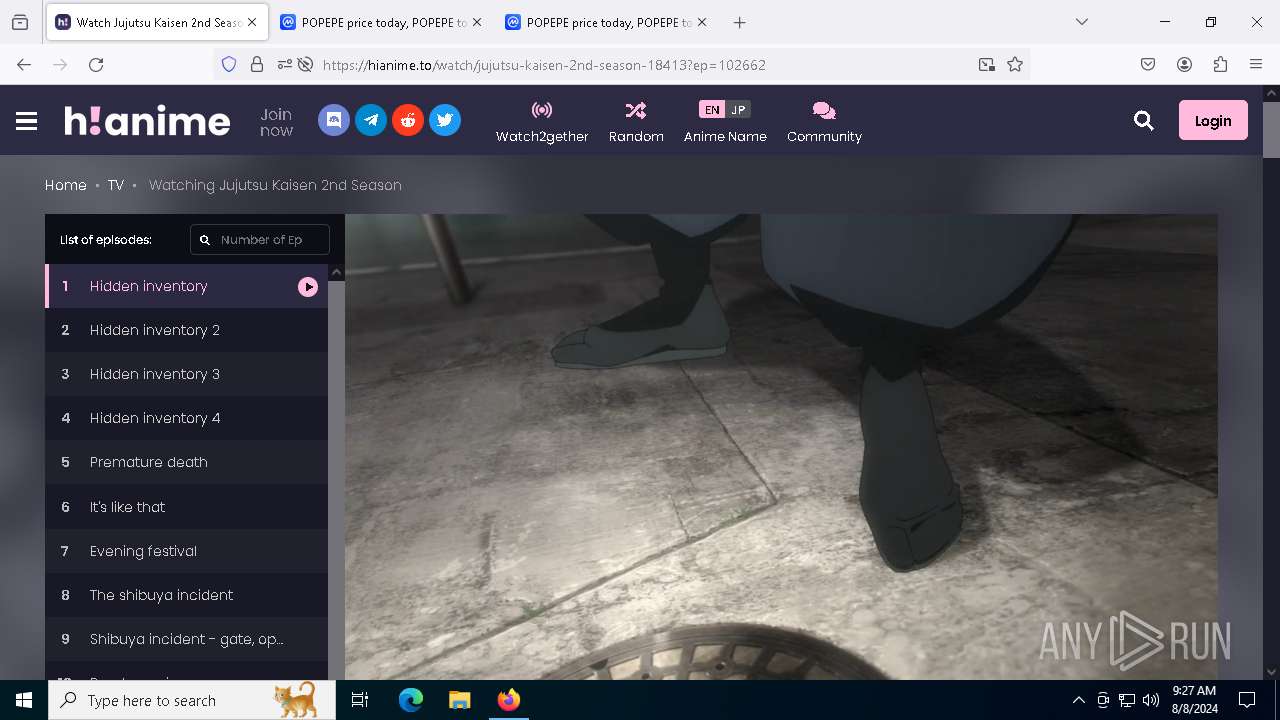The image size is (1280, 720).
Task: Open Windows Start menu
Action: click(24, 700)
